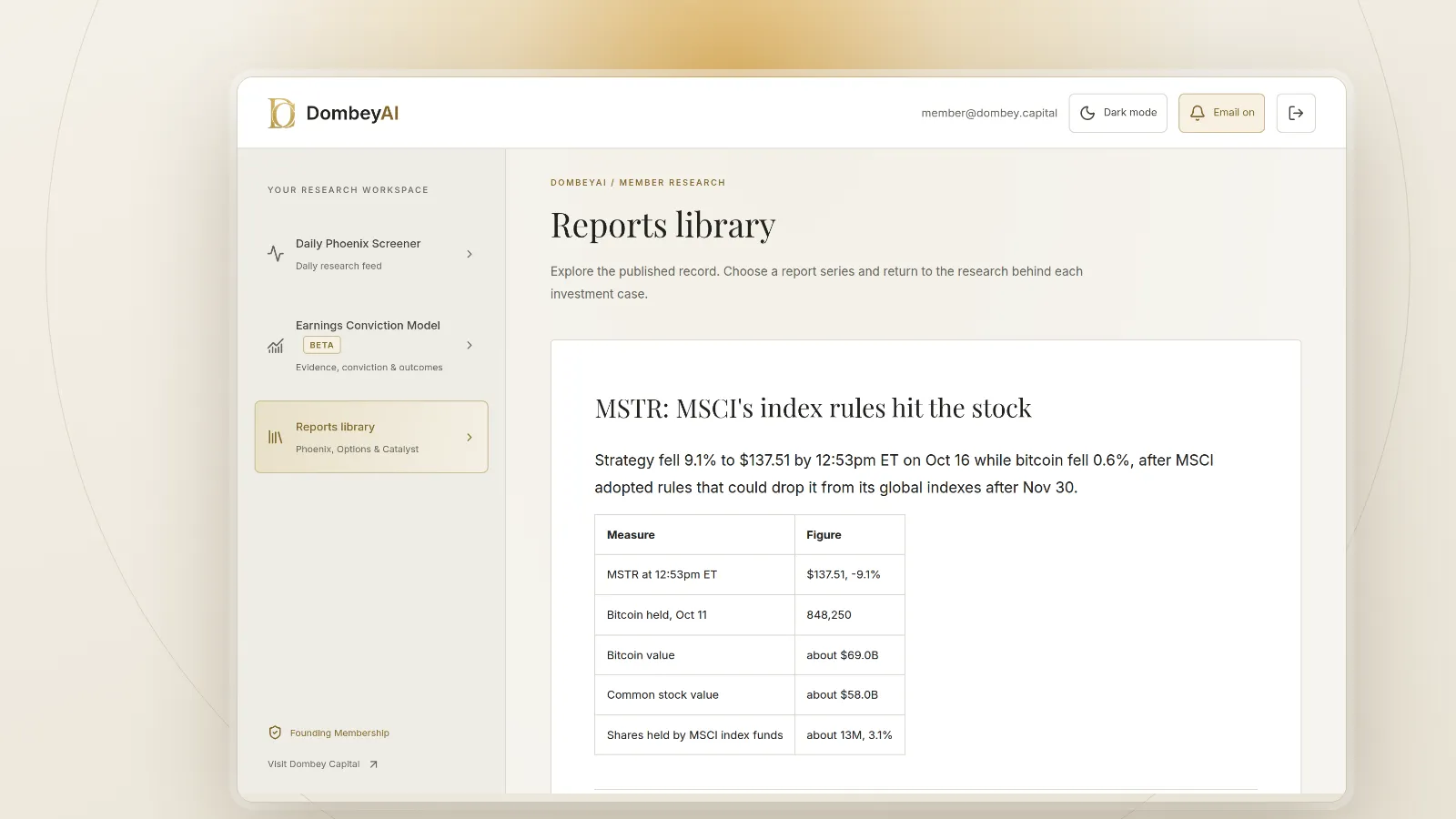Click the Reports library page heading

tap(662, 225)
